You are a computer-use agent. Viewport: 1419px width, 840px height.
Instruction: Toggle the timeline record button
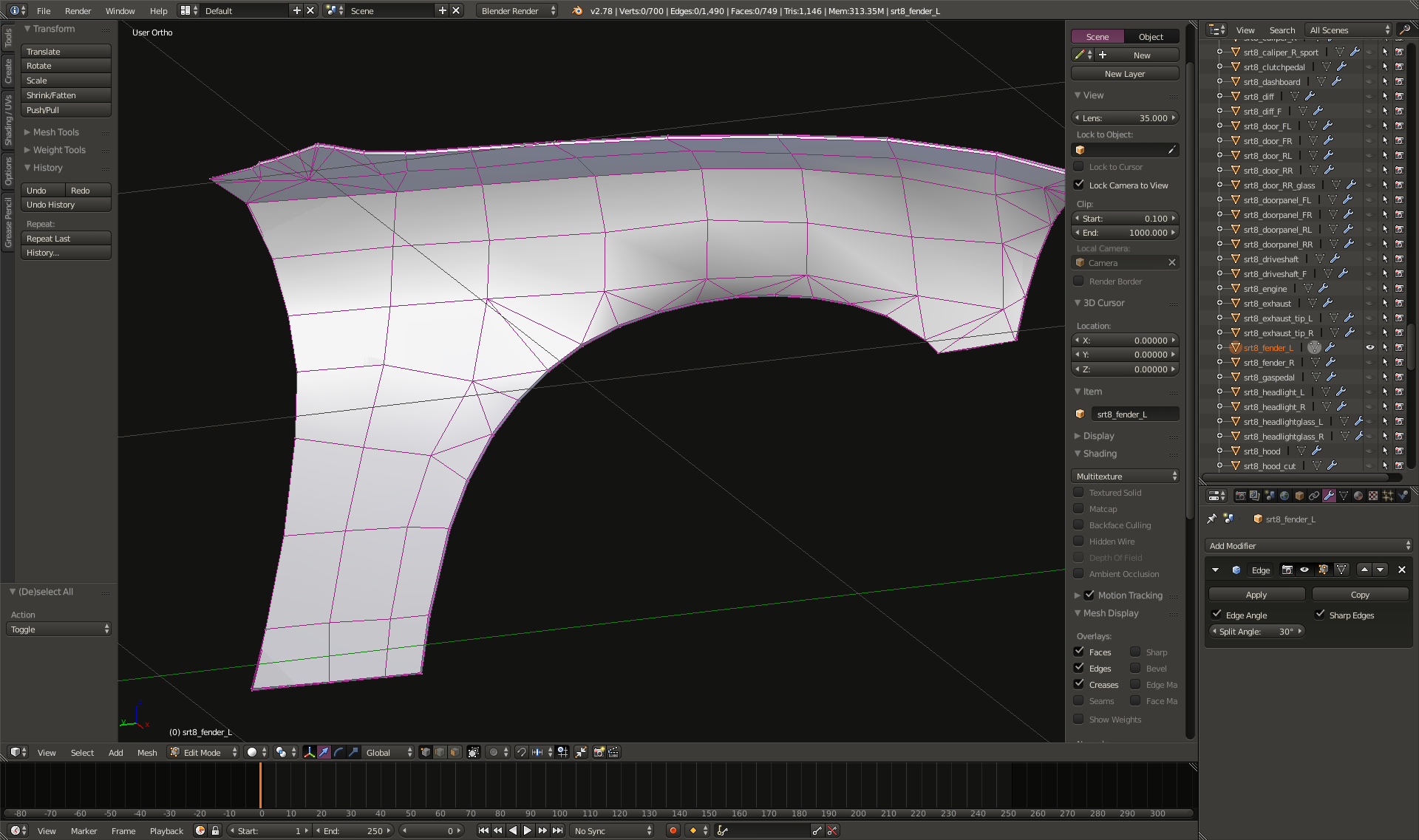(673, 830)
